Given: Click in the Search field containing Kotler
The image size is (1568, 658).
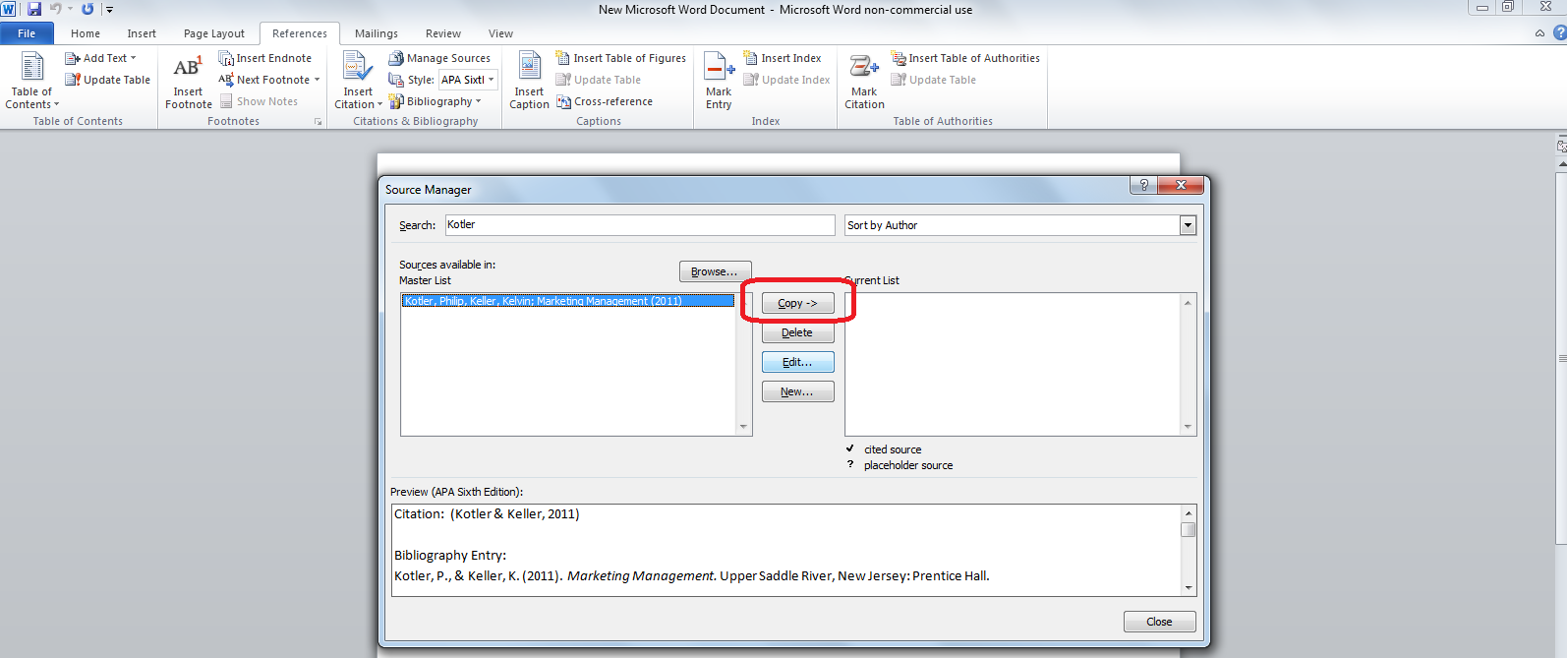Looking at the screenshot, I should [639, 225].
